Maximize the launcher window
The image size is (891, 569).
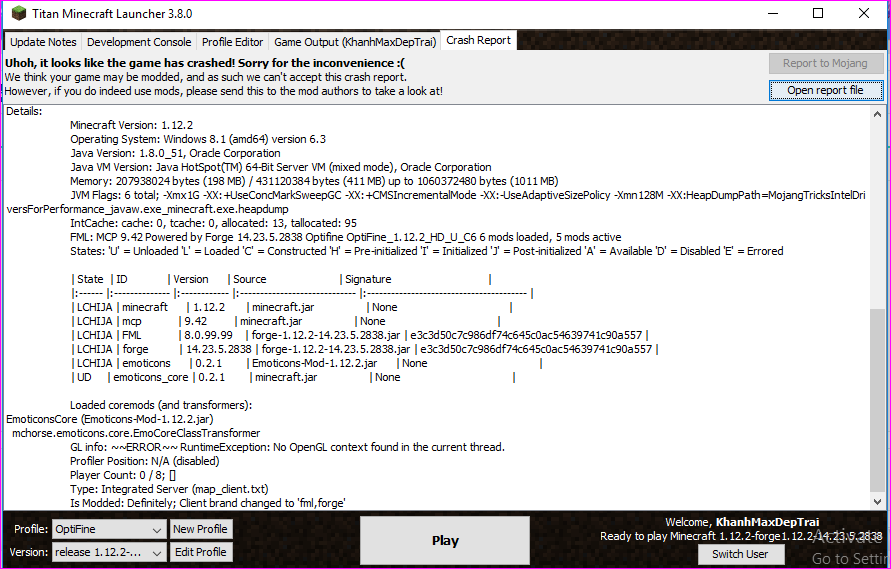(x=818, y=13)
